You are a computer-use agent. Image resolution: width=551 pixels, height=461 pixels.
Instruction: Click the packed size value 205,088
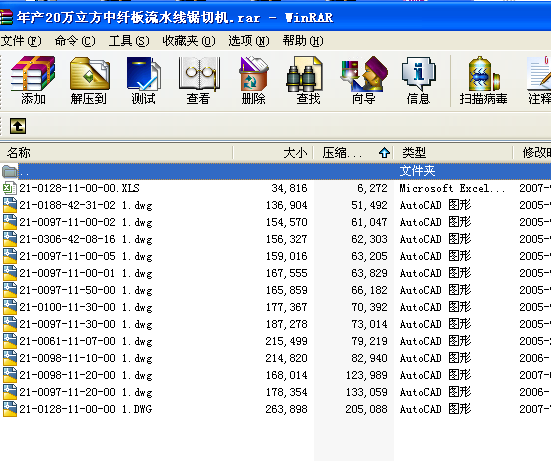click(366, 409)
